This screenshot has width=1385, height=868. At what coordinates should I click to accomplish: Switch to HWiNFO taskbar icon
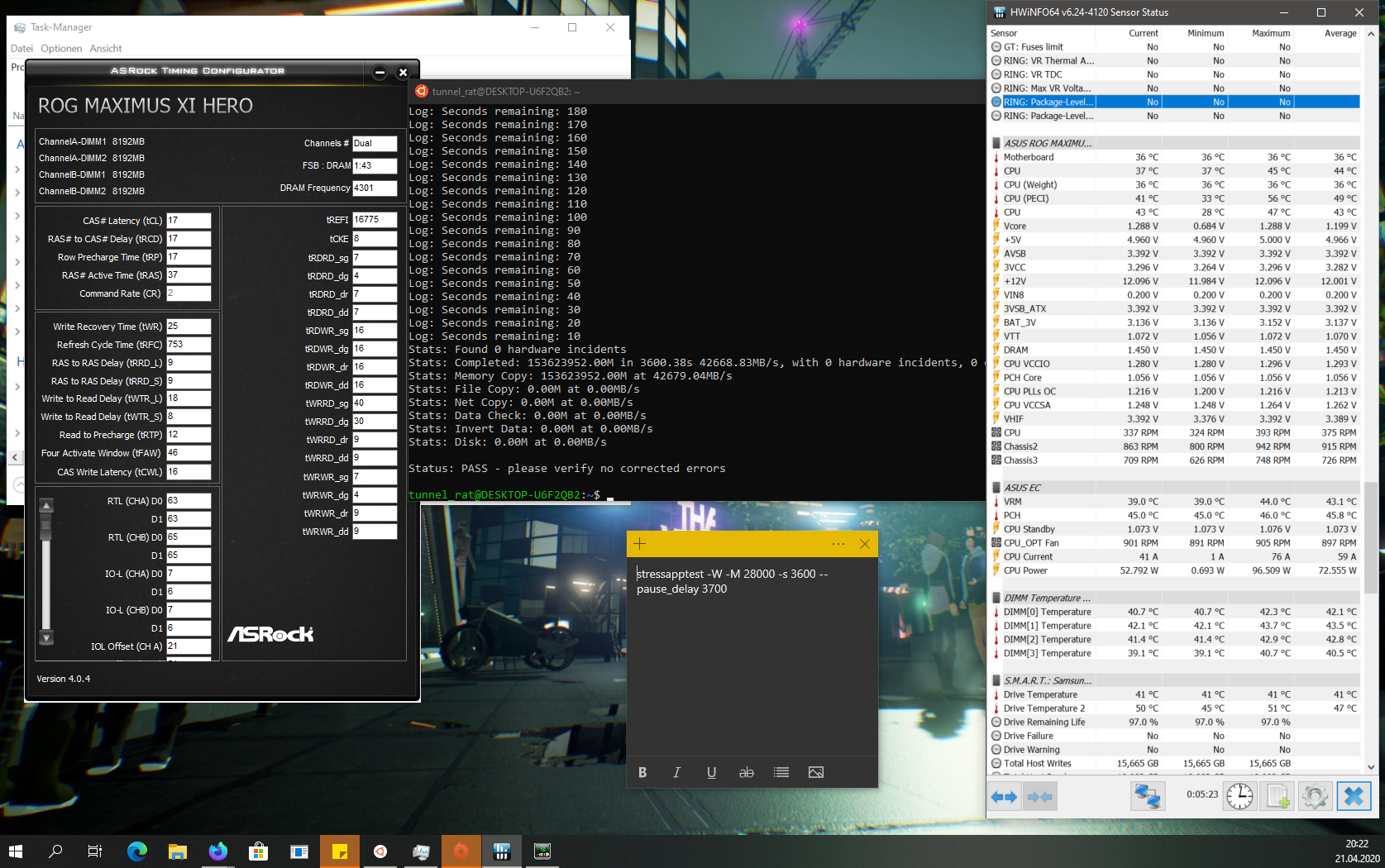coord(502,851)
